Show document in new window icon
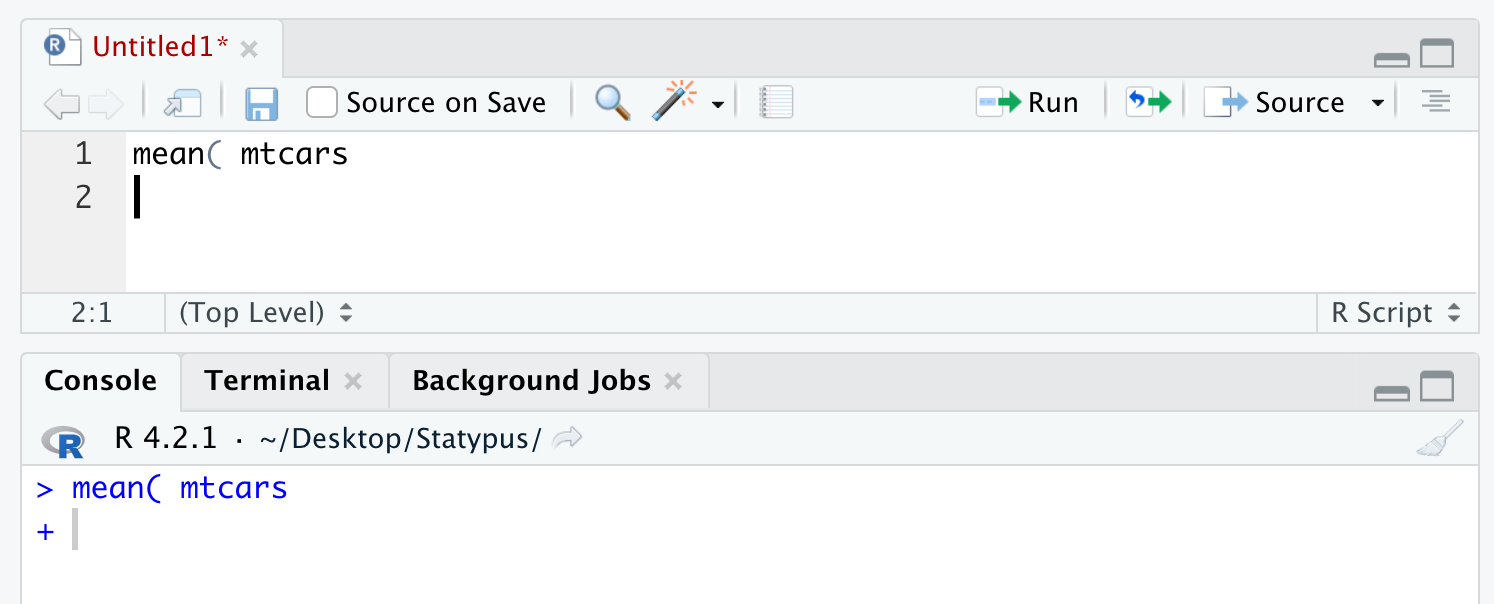 (x=183, y=103)
